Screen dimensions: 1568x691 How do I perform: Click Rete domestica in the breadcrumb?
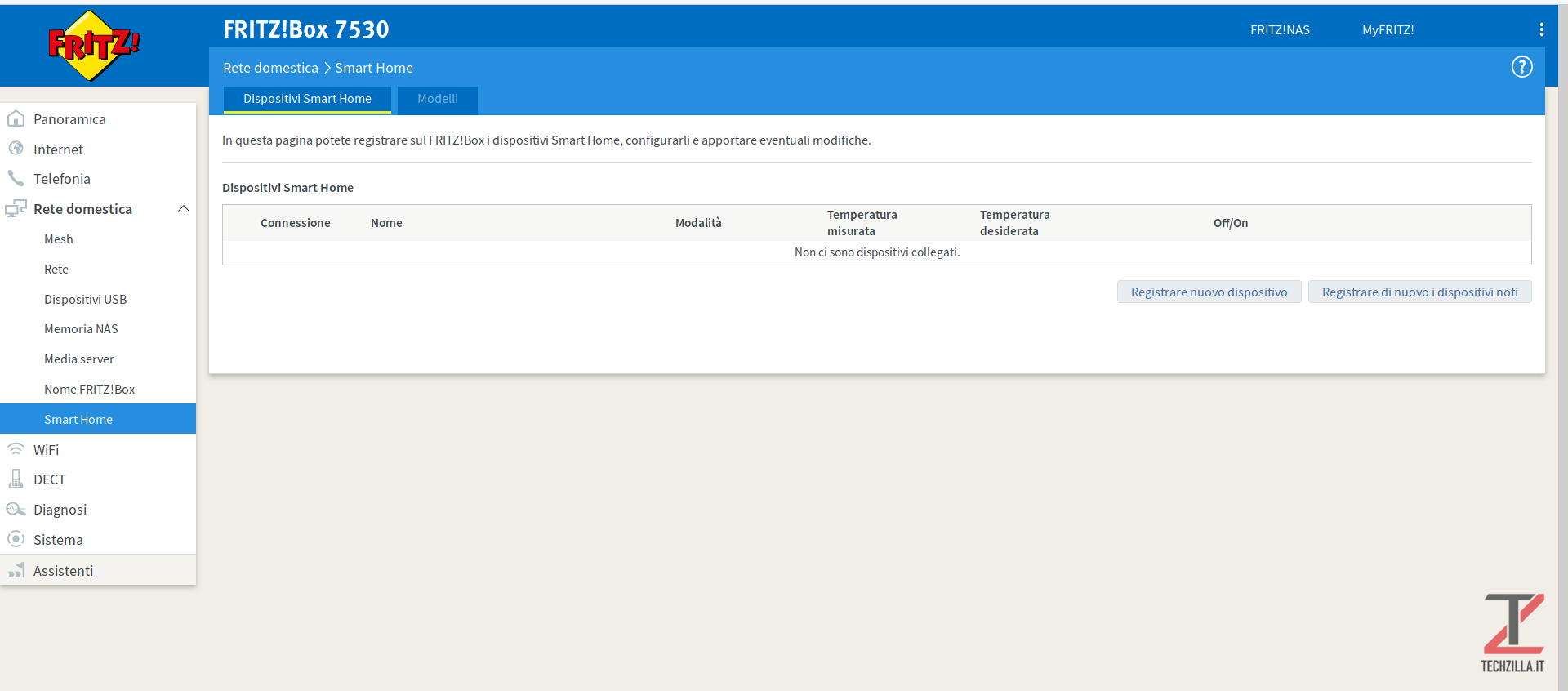270,68
